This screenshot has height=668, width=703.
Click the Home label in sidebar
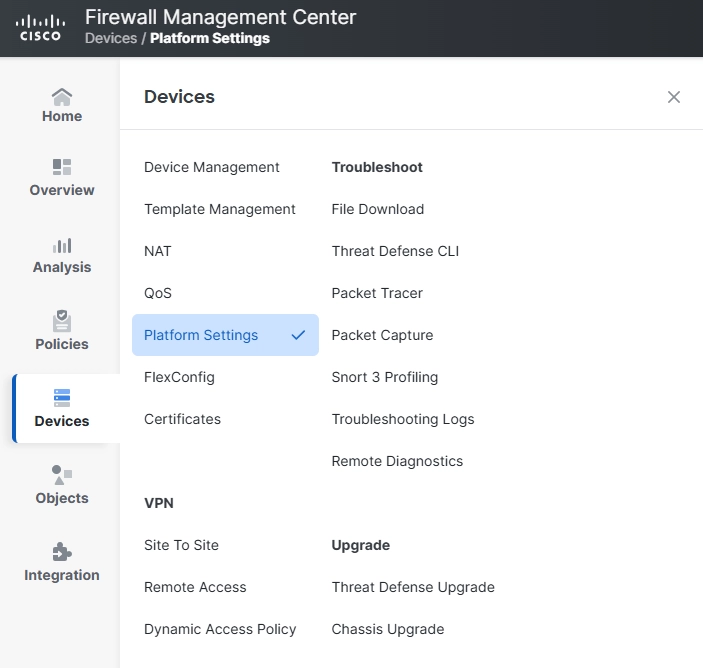pyautogui.click(x=62, y=116)
